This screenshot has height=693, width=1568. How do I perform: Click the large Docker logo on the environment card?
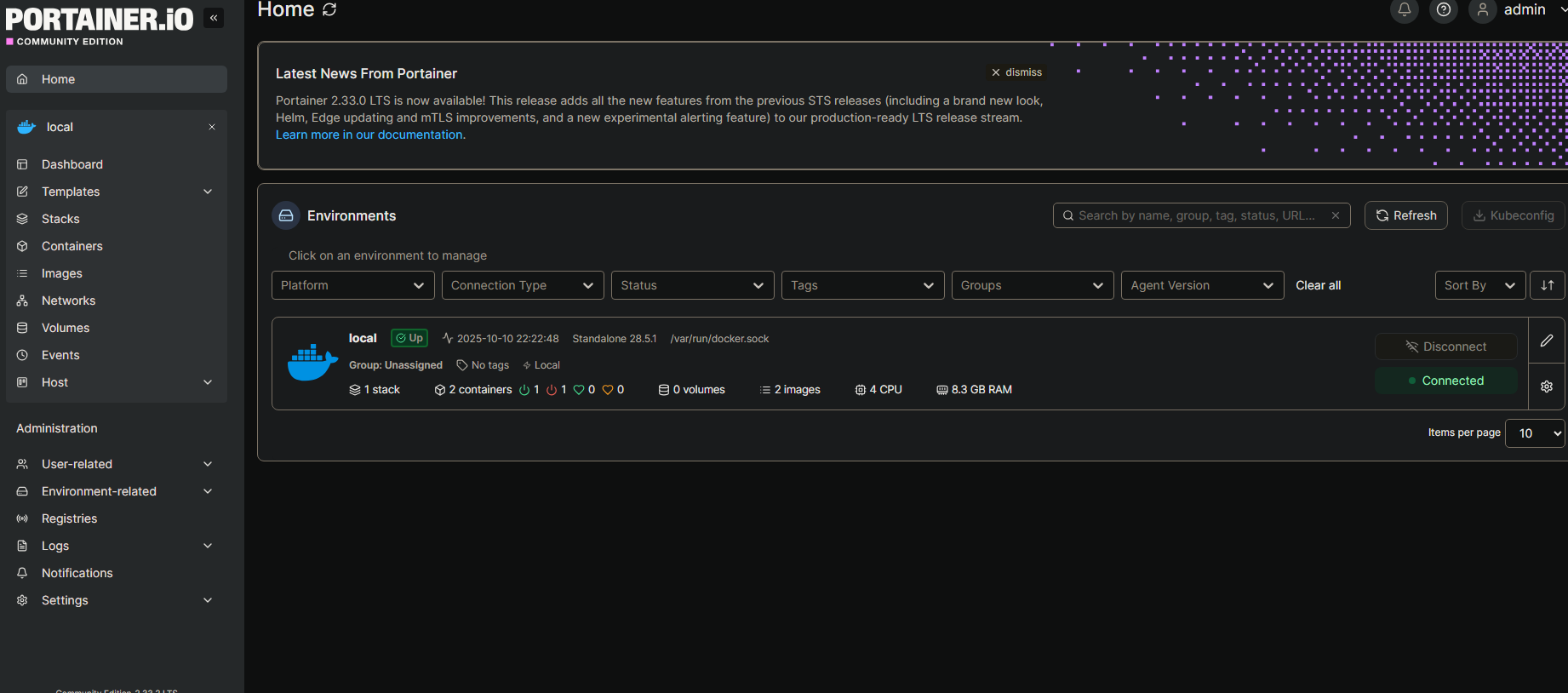tap(312, 363)
